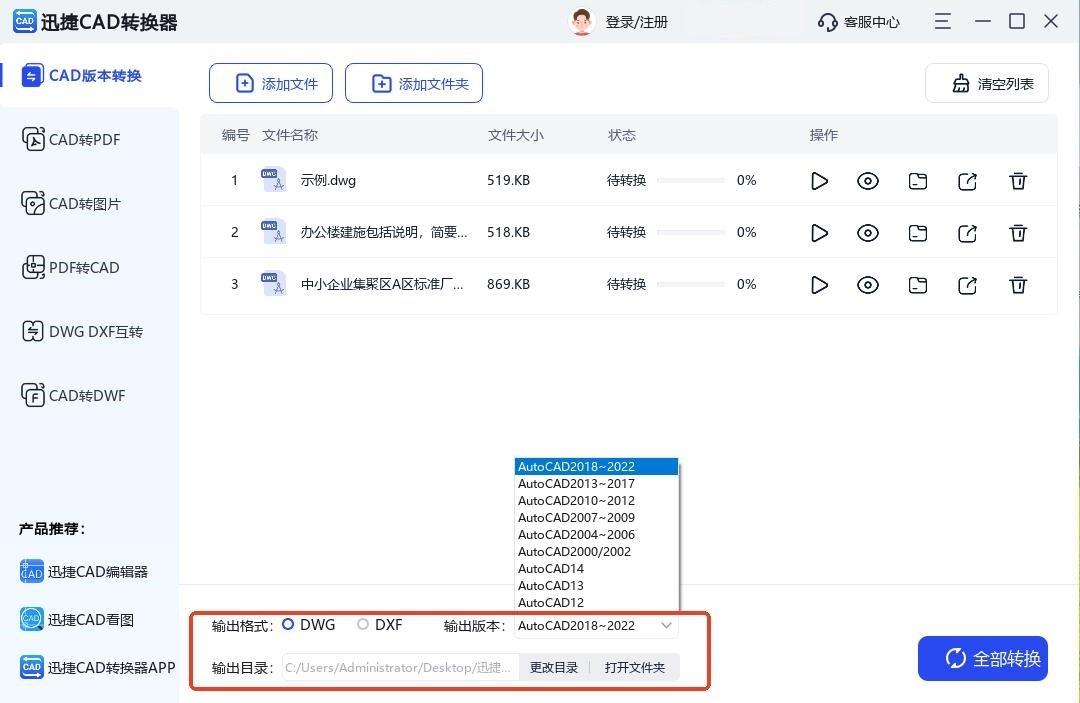The image size is (1080, 703).
Task: Switch to CAD转PDF sidebar tab
Action: pyautogui.click(x=85, y=140)
